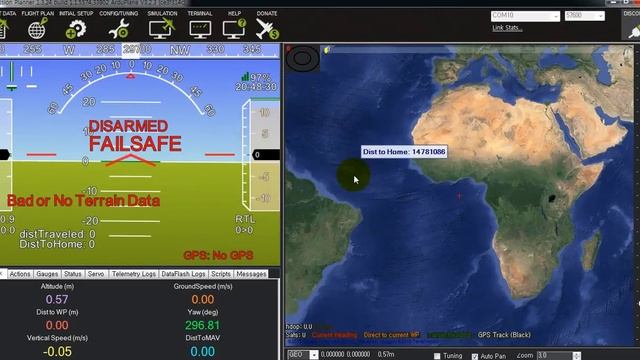Open Config/Tuning wrench icon
The width and height of the screenshot is (640, 360).
point(119,29)
